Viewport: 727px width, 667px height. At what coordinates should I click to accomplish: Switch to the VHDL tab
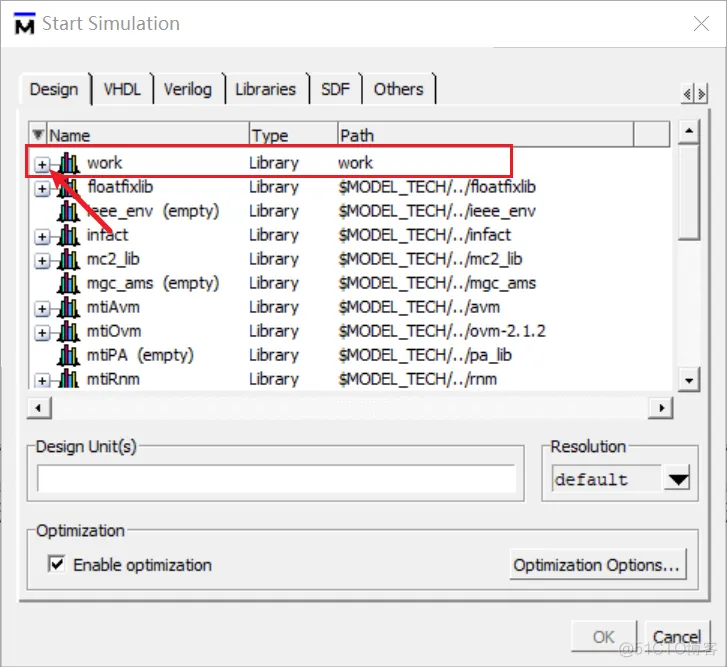point(122,89)
